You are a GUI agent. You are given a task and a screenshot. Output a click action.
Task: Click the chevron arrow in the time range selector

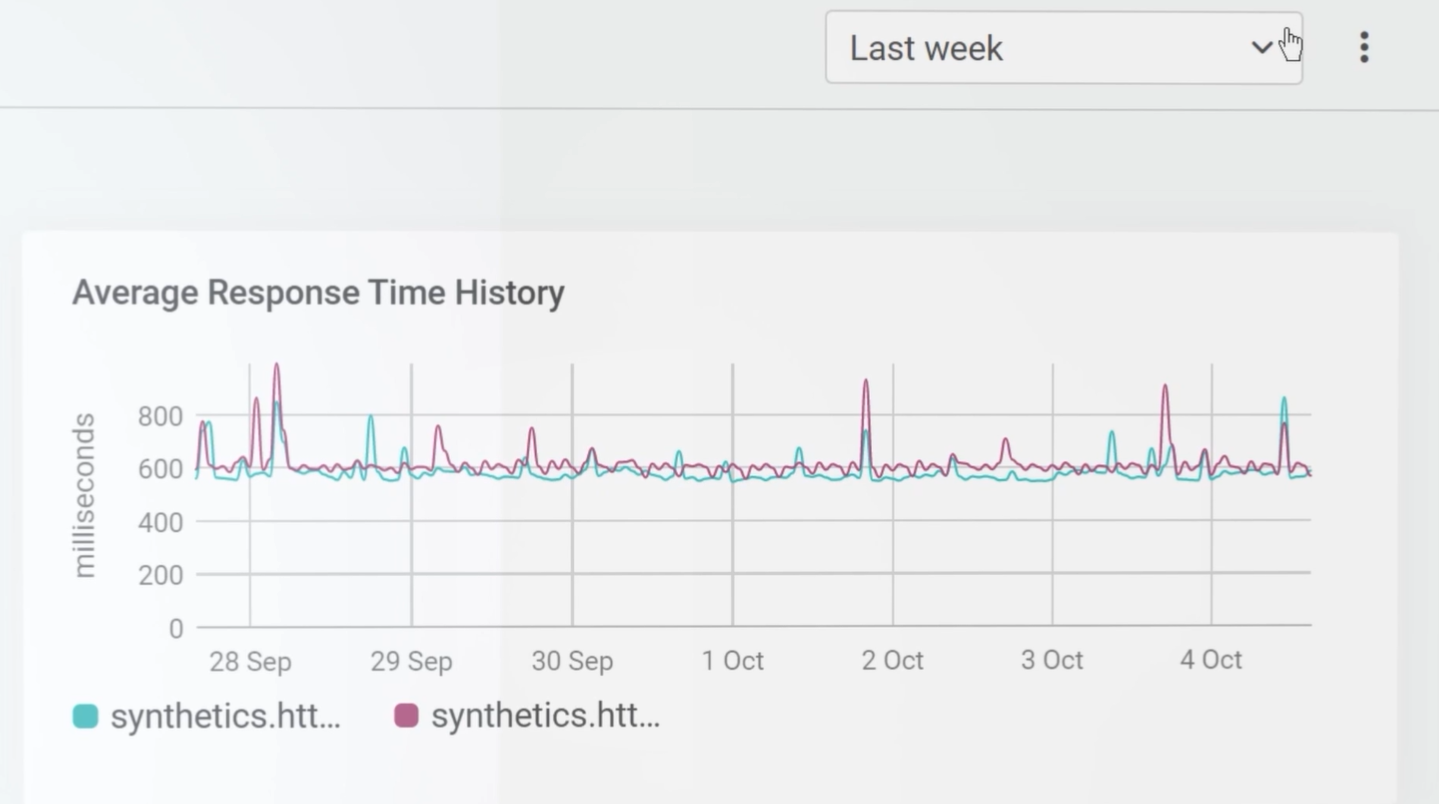pyautogui.click(x=1261, y=48)
